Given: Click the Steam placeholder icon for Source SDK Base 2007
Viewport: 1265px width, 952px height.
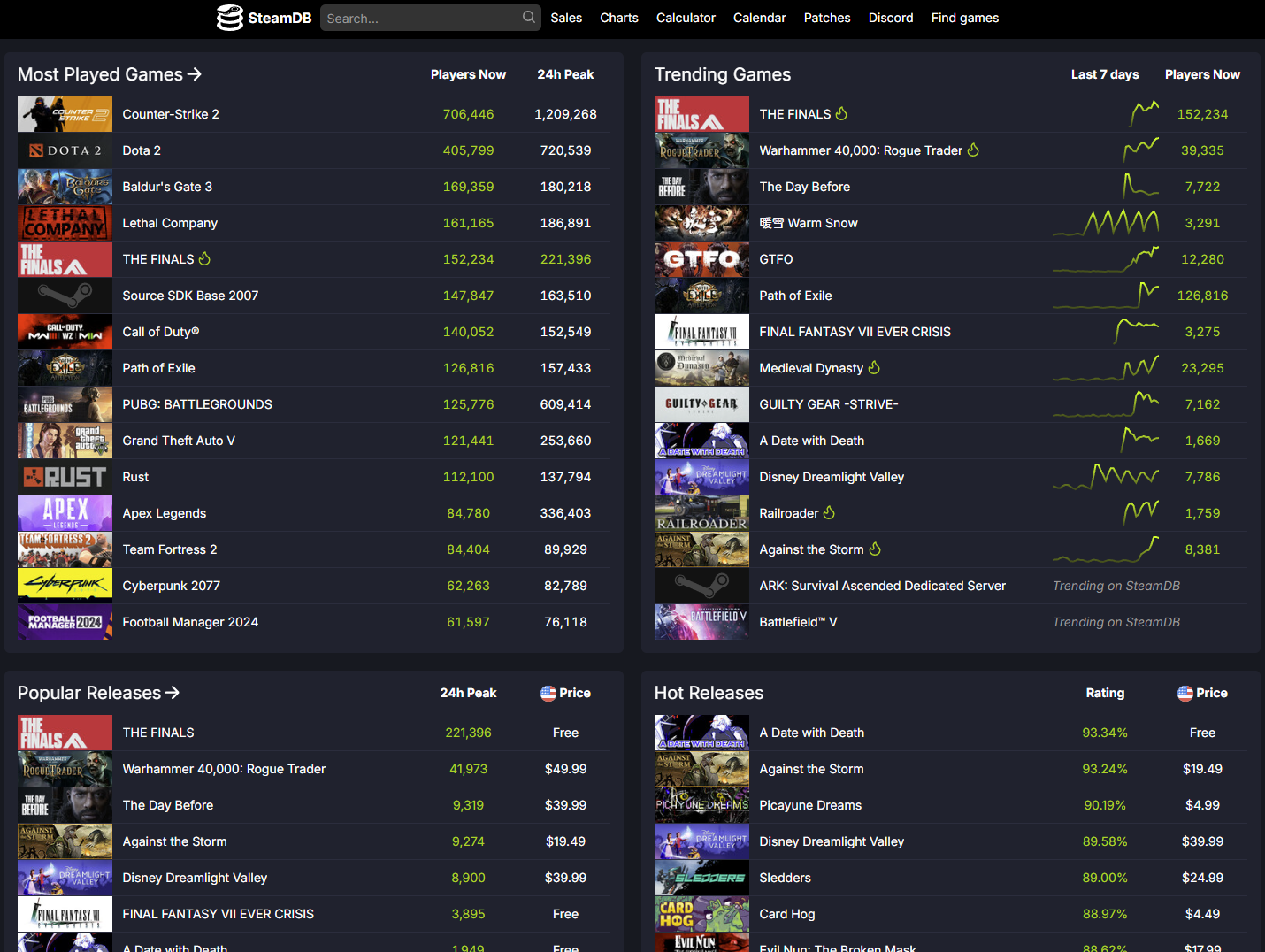Looking at the screenshot, I should tap(65, 296).
